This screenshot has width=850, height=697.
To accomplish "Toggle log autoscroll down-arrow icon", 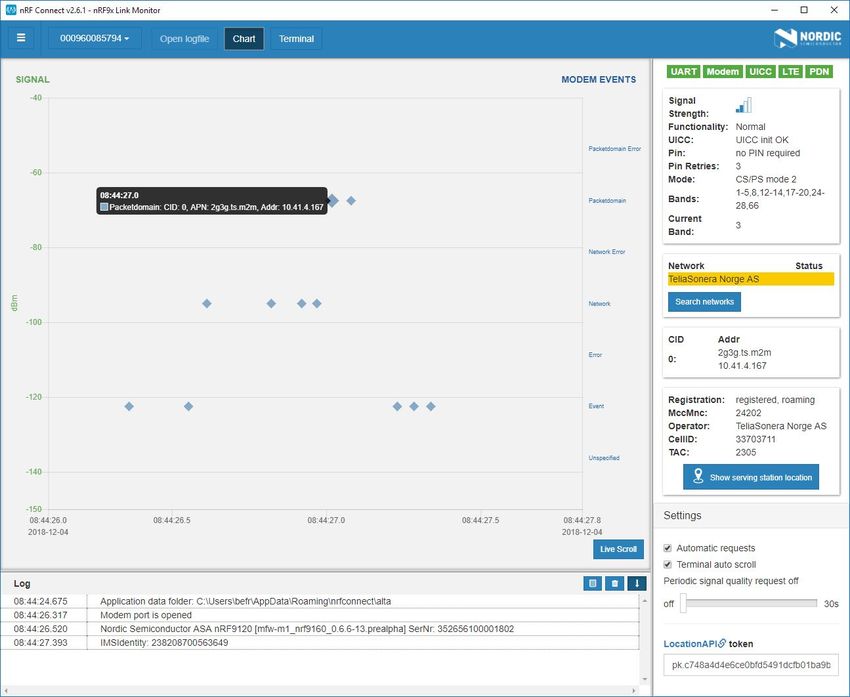I will coord(637,583).
